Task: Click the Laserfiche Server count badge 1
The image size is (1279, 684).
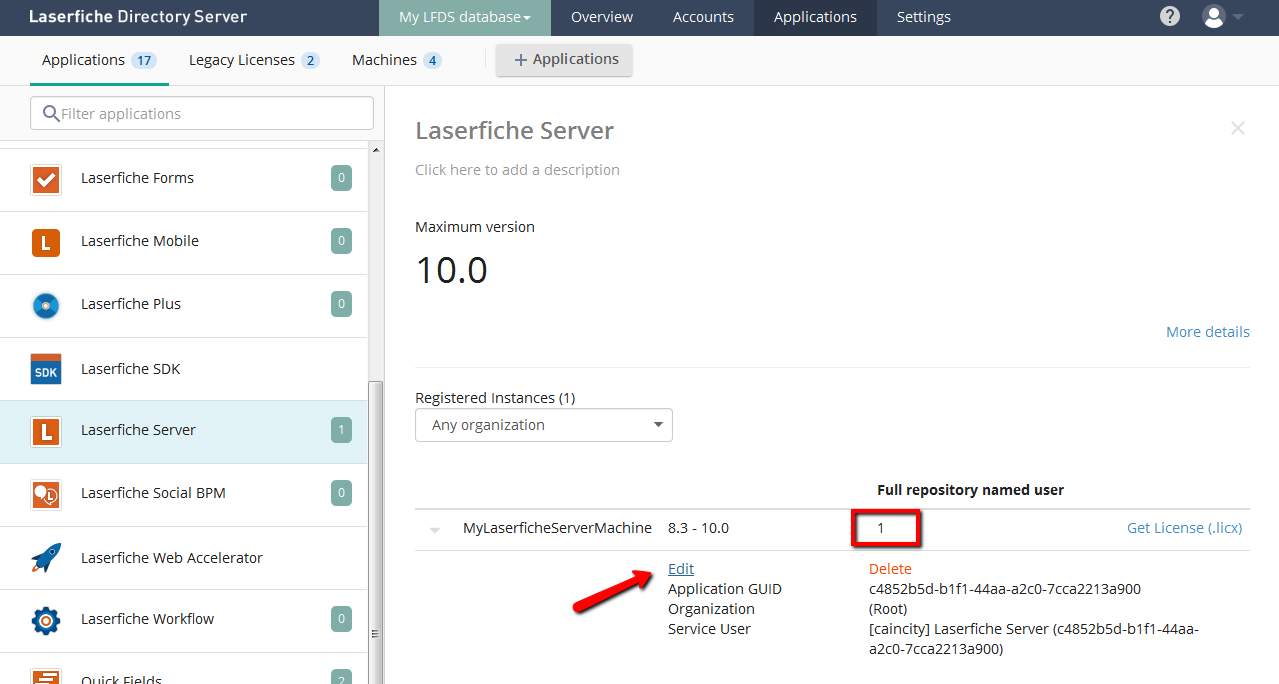Action: point(341,431)
